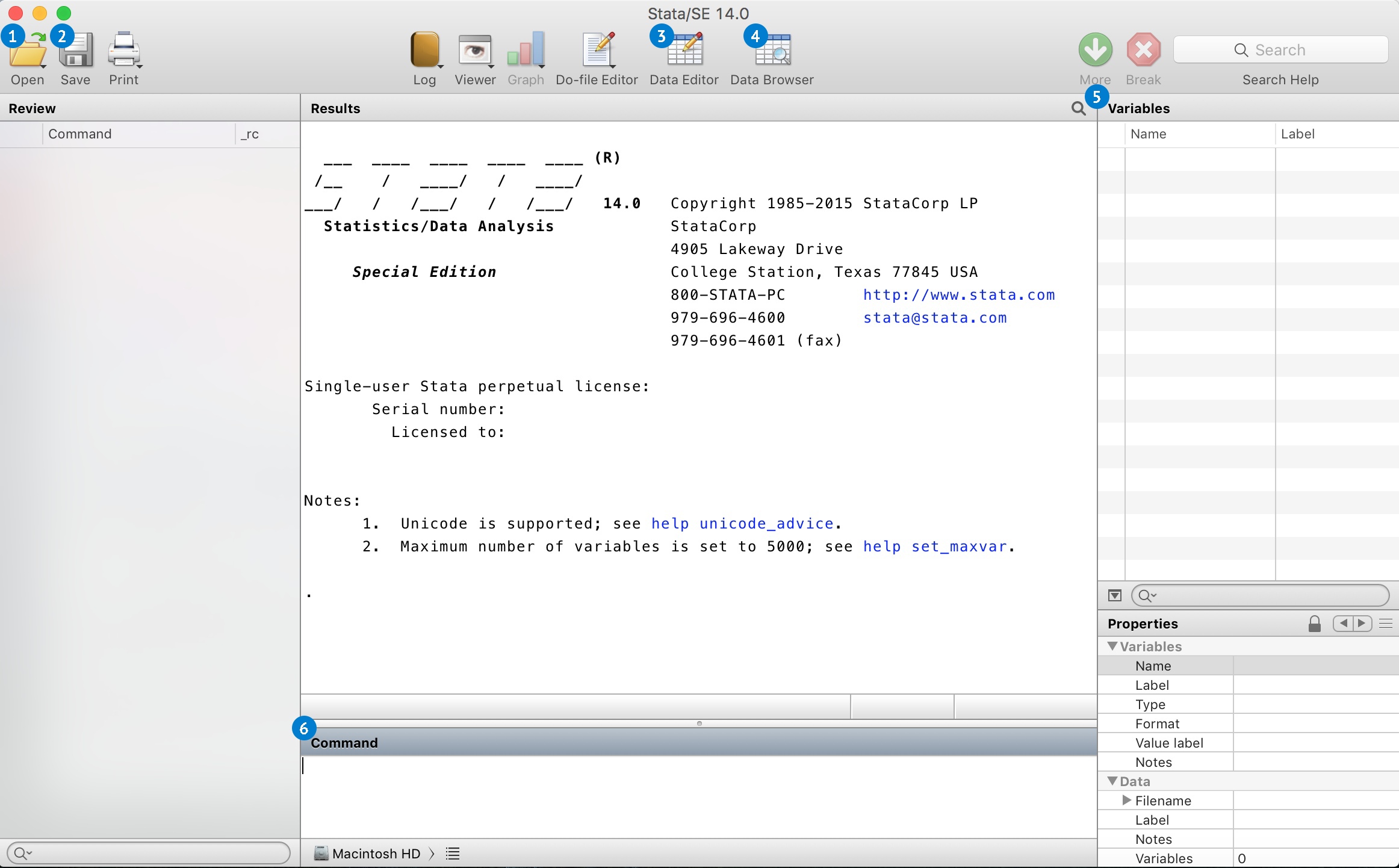Click the Search Help field

(1280, 50)
